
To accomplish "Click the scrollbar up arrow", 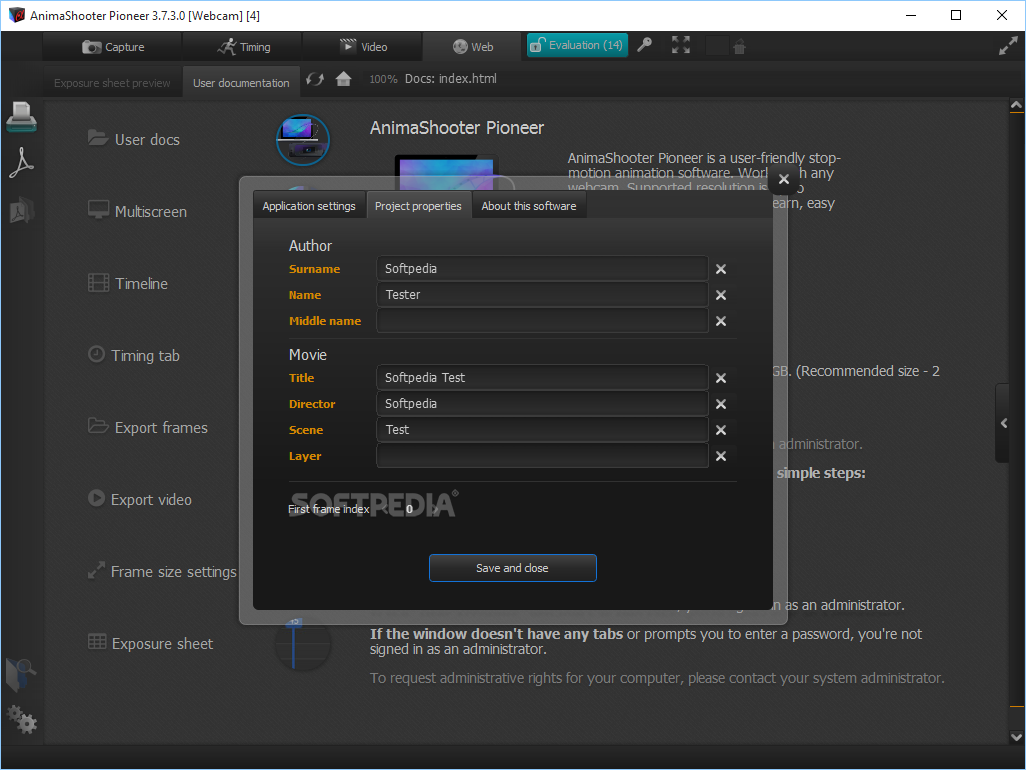I will [1016, 105].
